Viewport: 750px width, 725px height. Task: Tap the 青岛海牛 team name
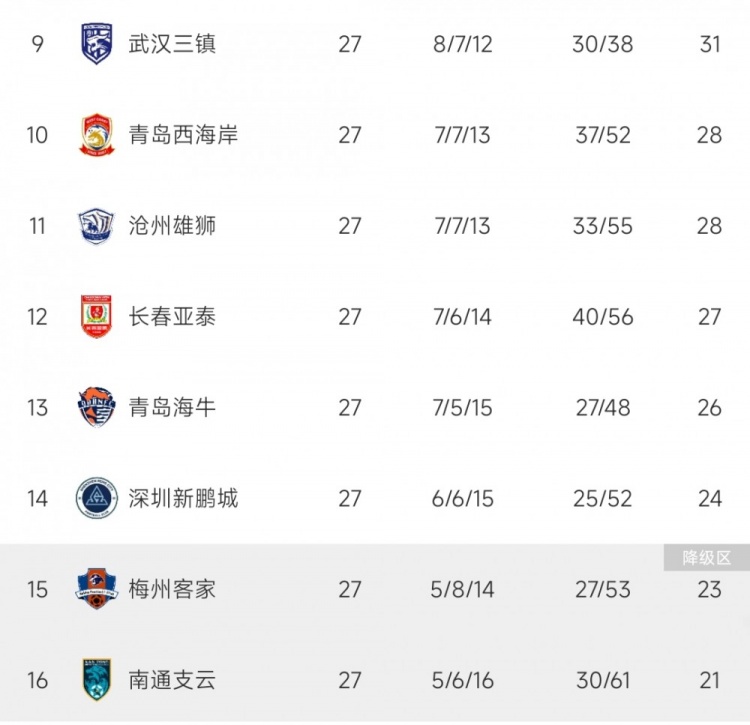[x=172, y=408]
